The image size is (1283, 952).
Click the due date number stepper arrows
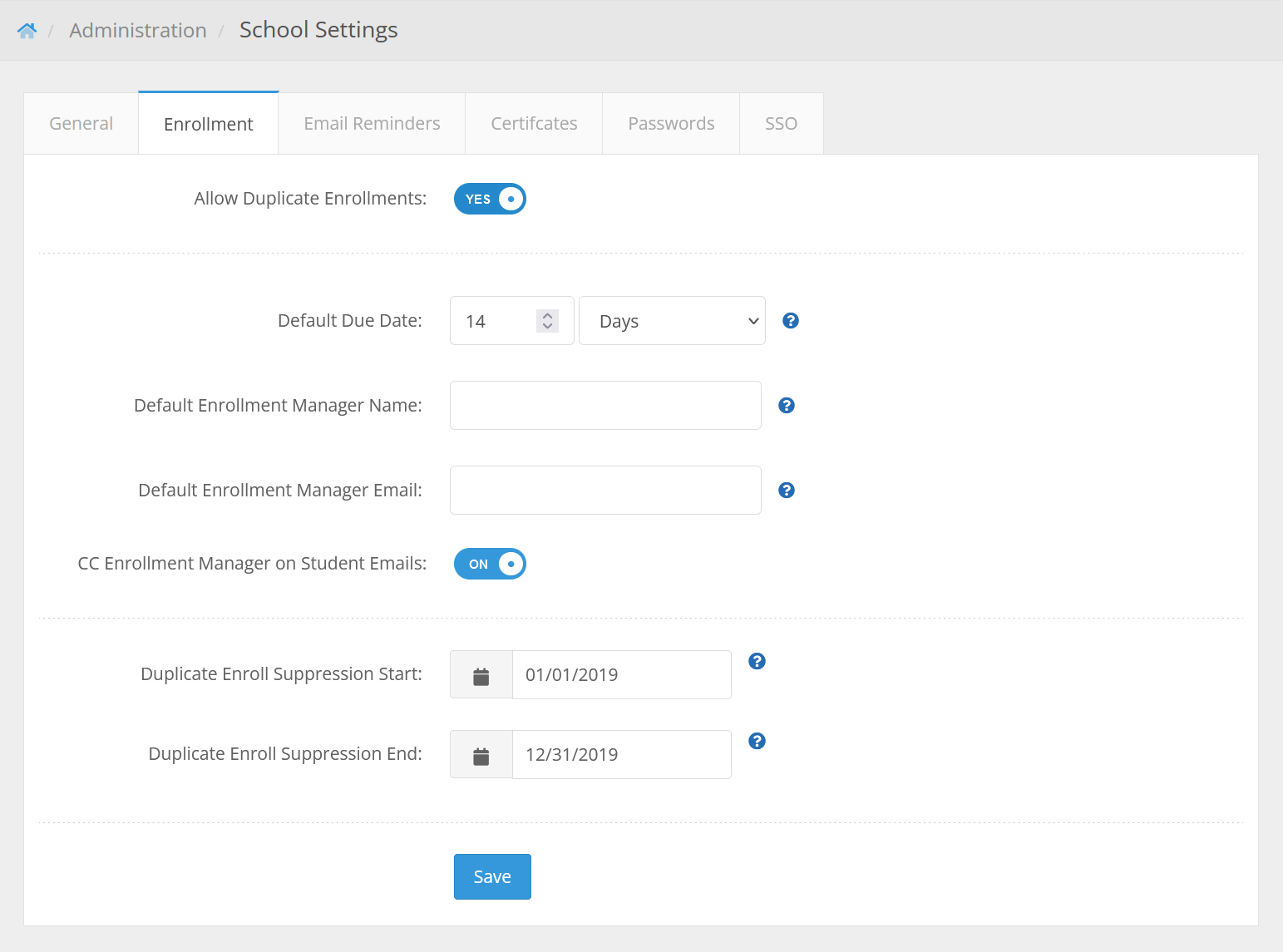point(547,321)
